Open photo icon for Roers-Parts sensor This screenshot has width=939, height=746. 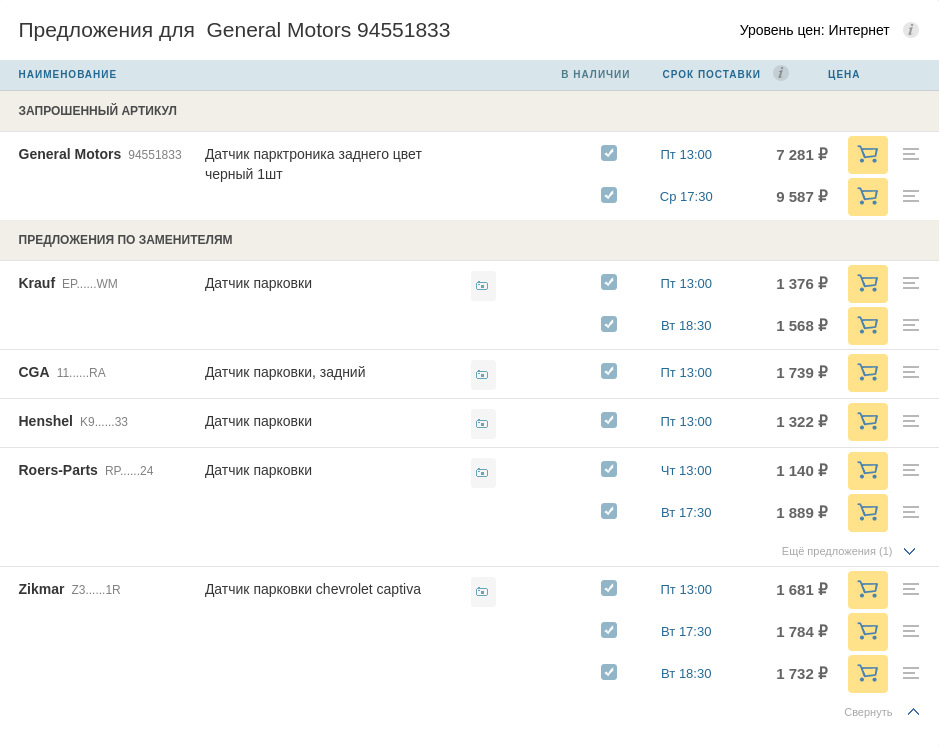tap(483, 473)
